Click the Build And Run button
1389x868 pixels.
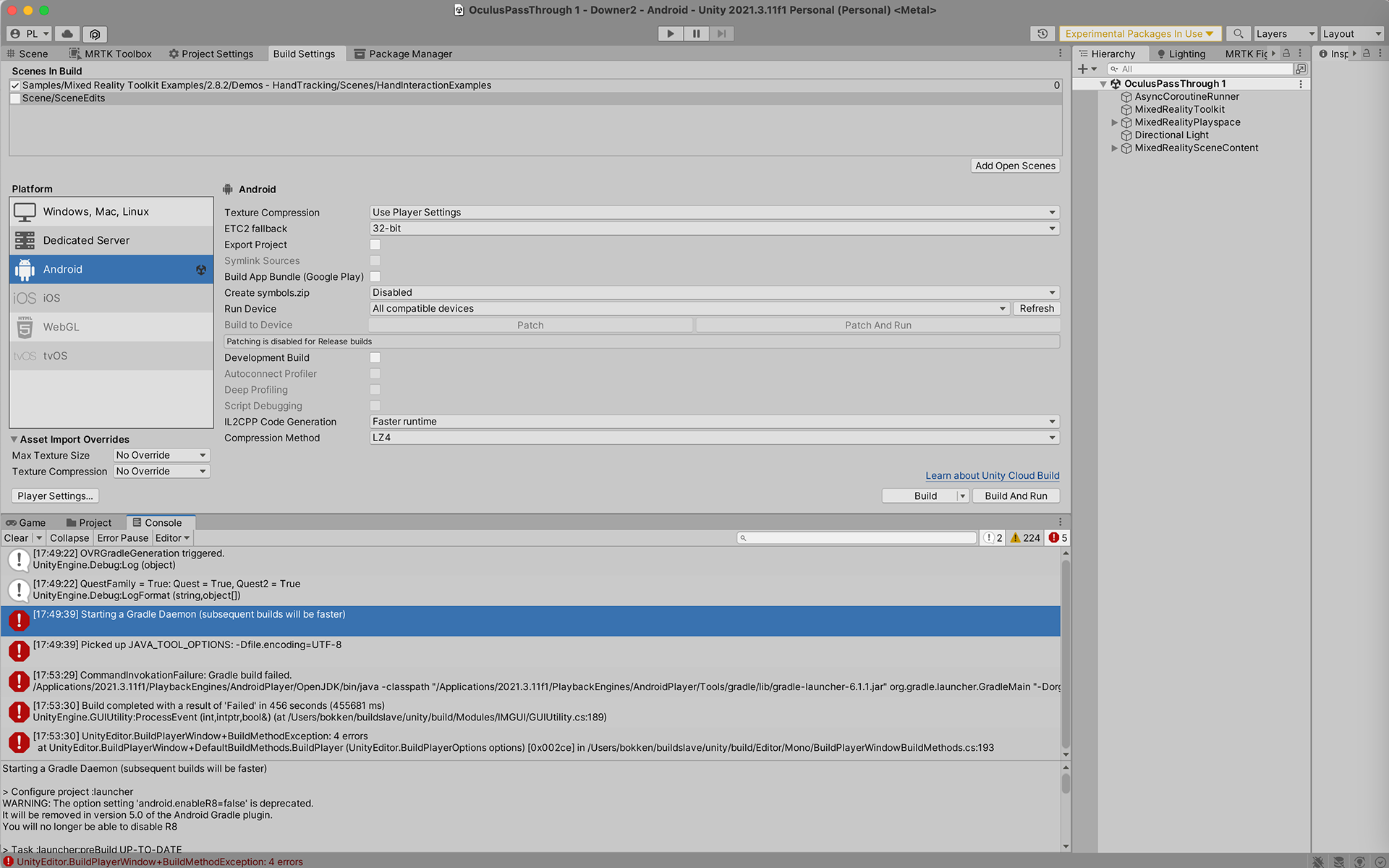coord(1016,495)
